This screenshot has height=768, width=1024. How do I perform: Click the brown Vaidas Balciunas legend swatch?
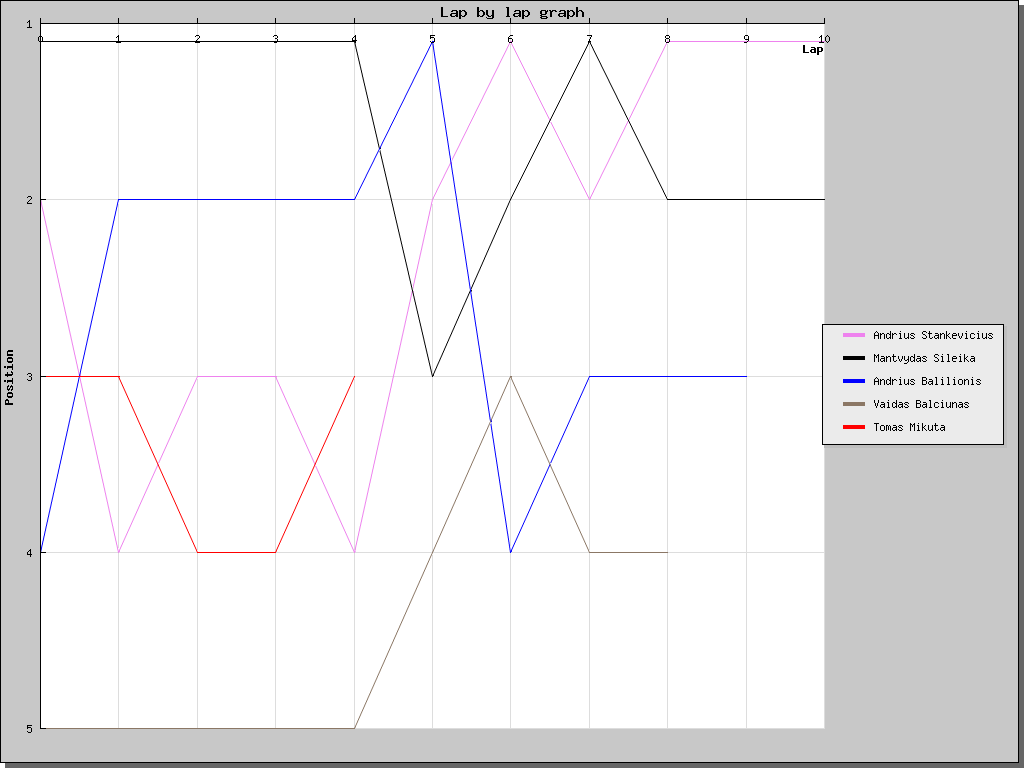(x=854, y=404)
